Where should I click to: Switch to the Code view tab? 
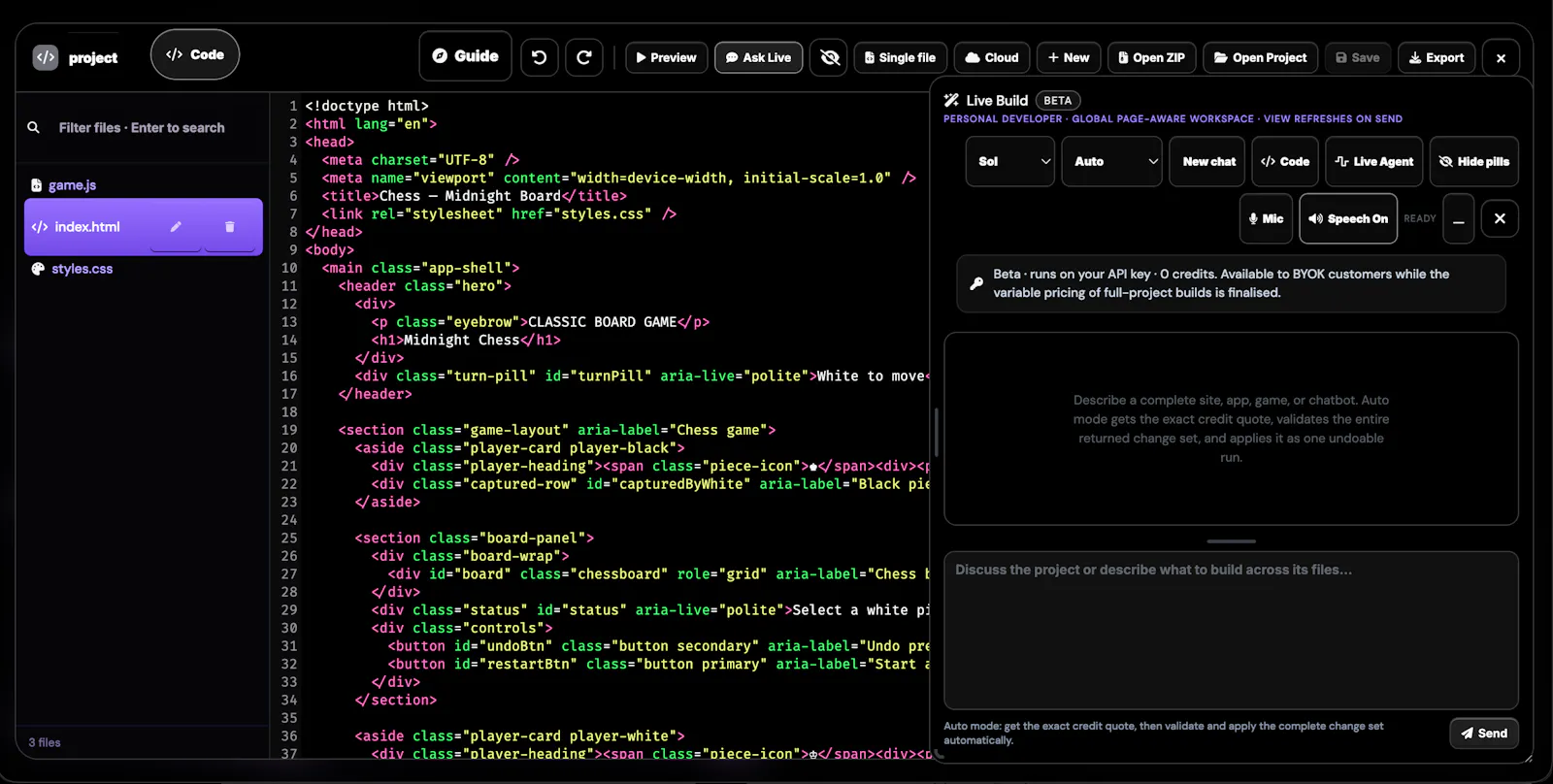195,54
